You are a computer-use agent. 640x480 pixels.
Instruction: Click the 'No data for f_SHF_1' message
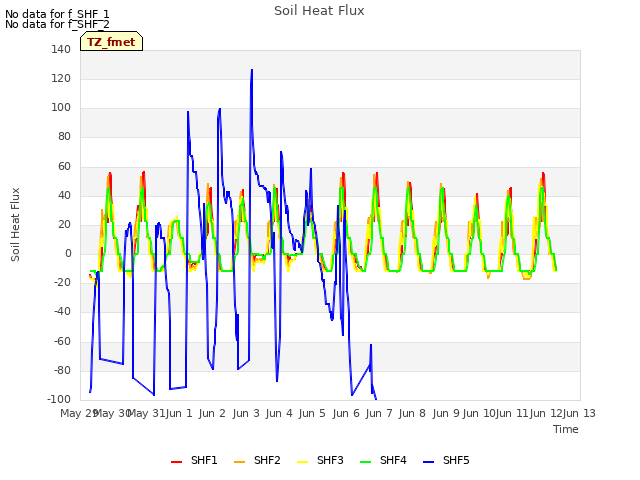[x=57, y=14]
